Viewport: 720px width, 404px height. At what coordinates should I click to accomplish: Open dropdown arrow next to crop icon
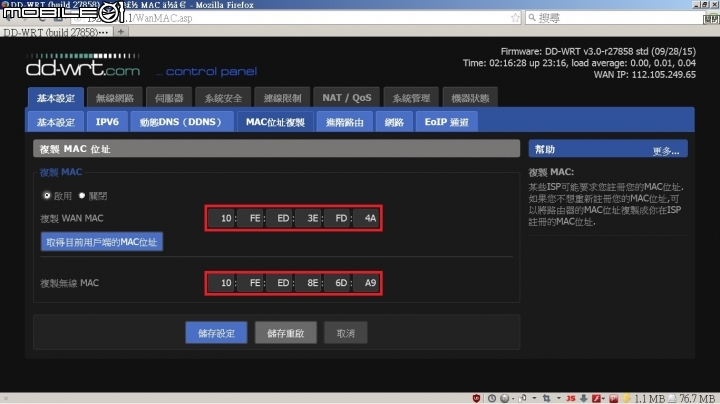(559, 398)
